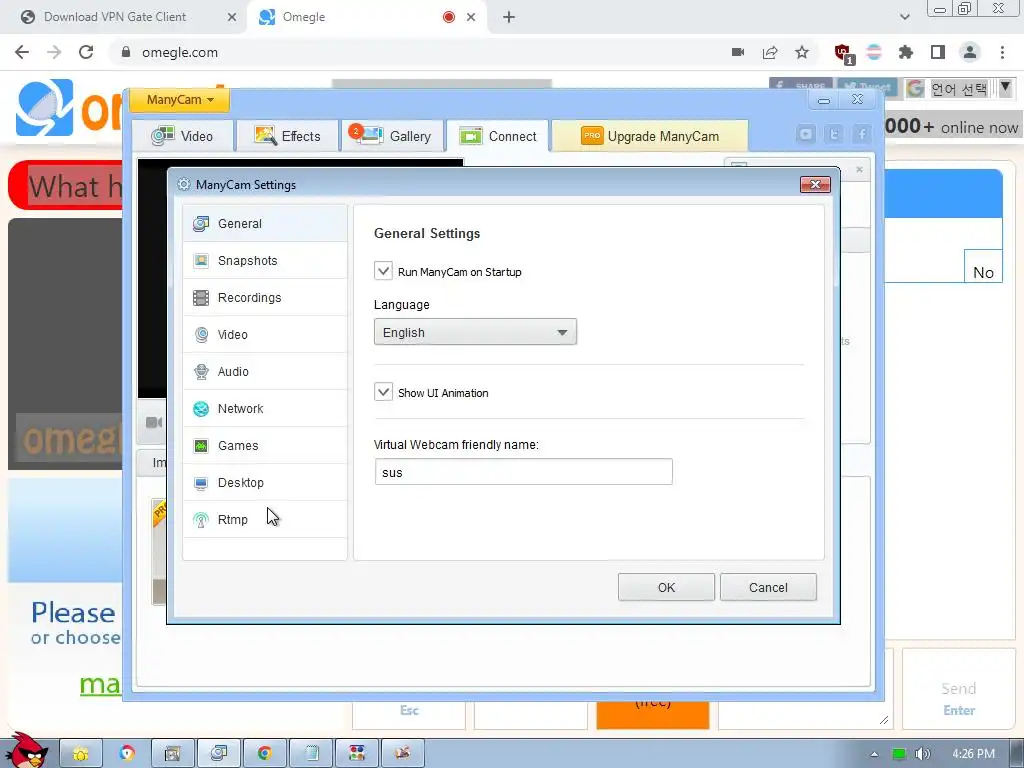Open General settings category
The image size is (1024, 768).
[264, 223]
